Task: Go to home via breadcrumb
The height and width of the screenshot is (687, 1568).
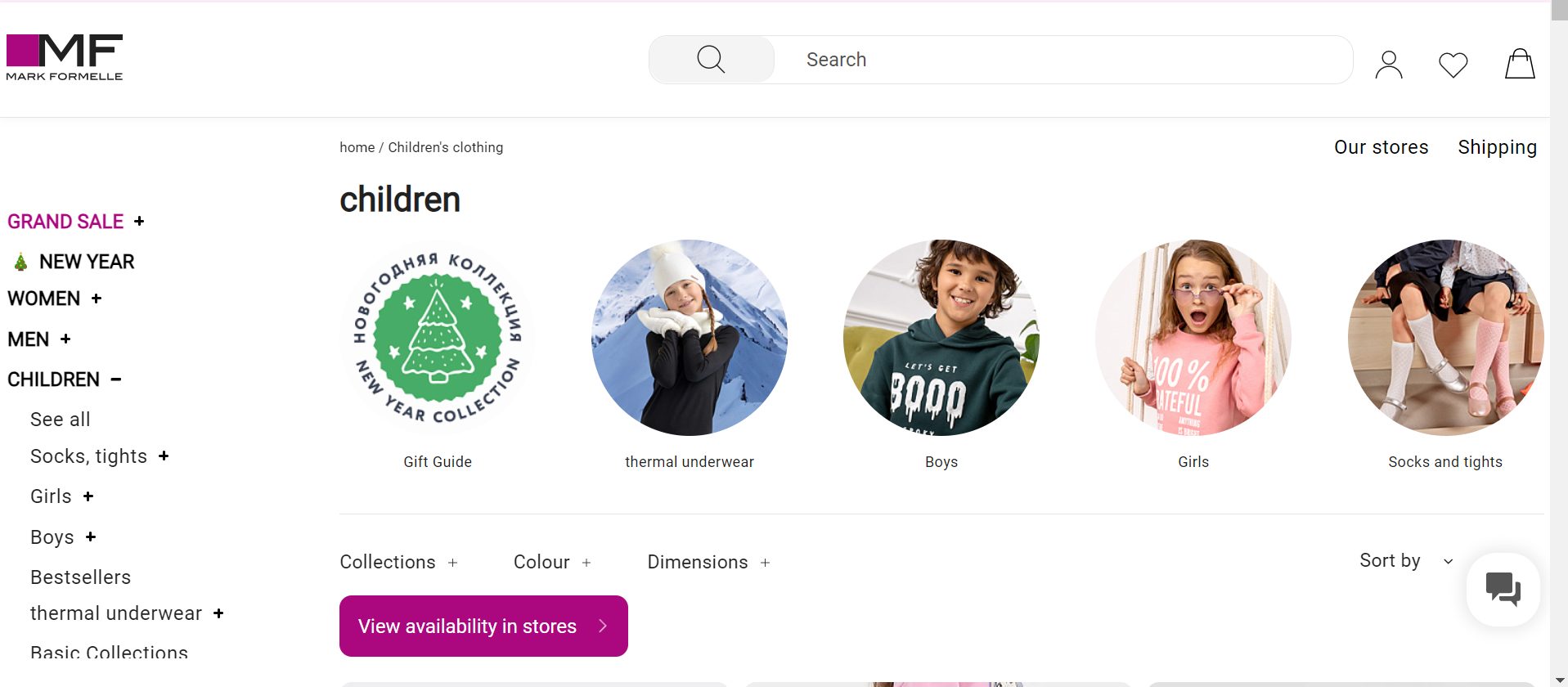Action: pyautogui.click(x=357, y=147)
